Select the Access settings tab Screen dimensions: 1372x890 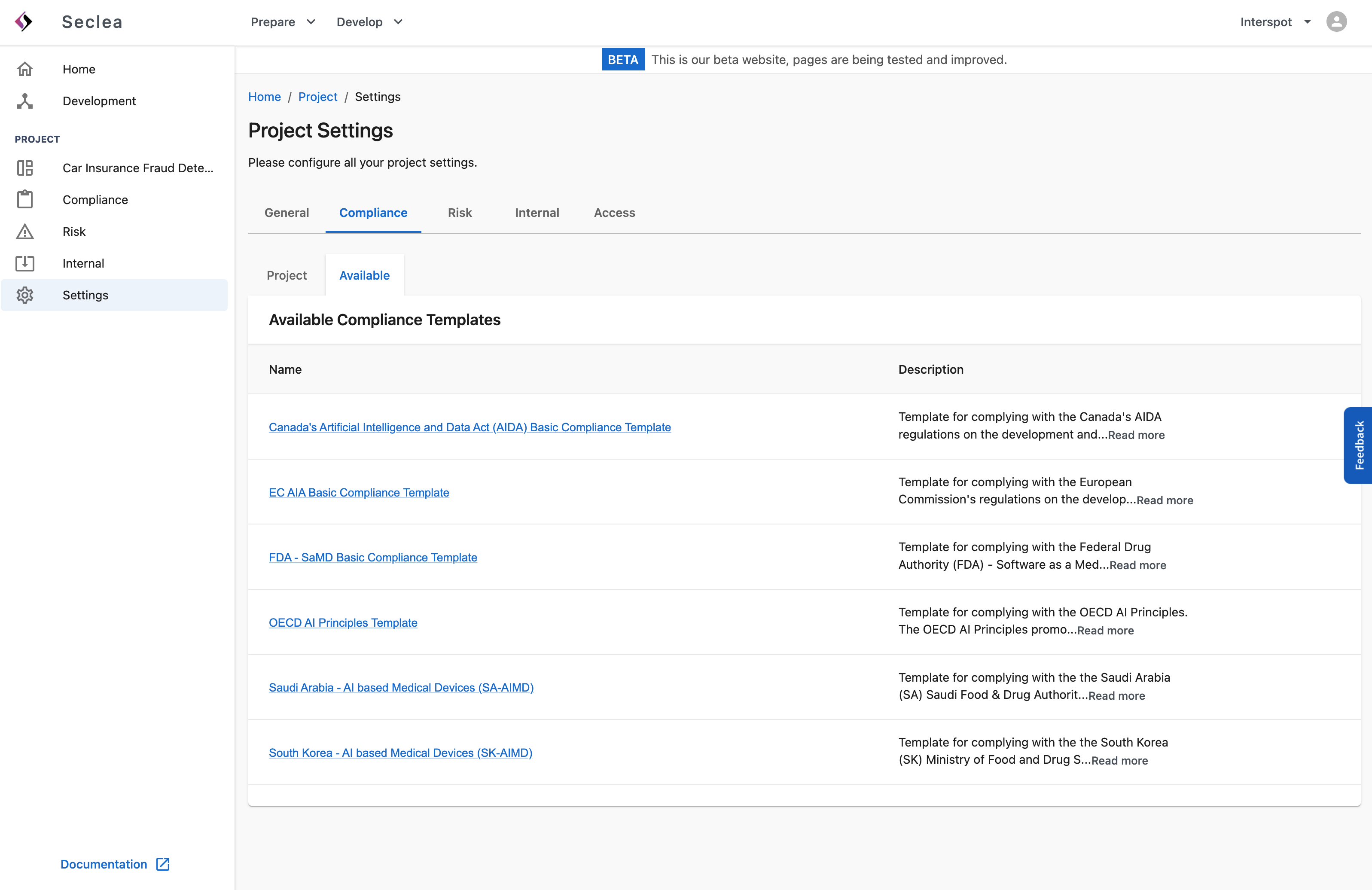[614, 213]
